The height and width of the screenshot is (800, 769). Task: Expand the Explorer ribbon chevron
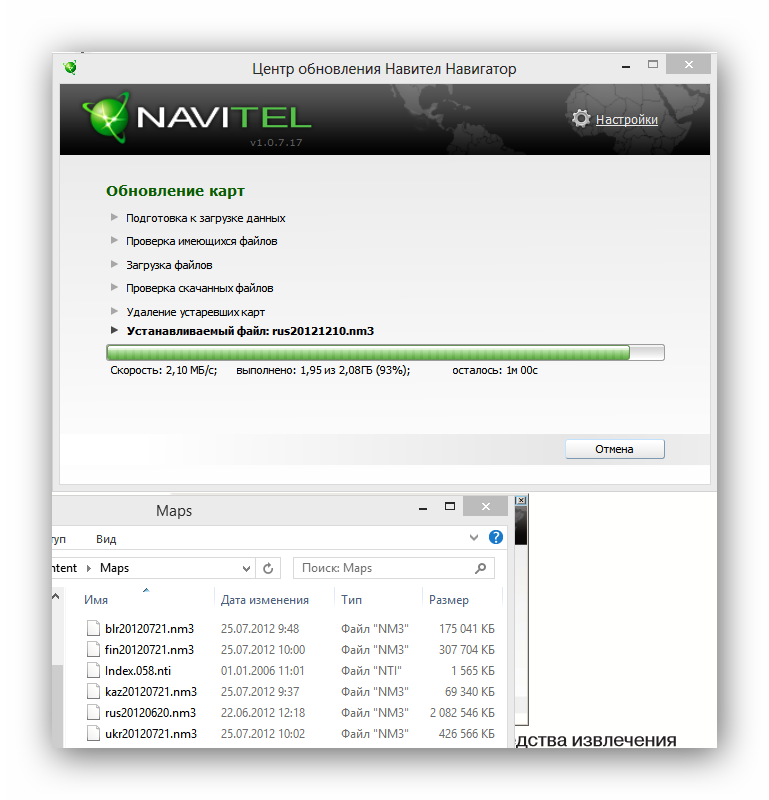(x=474, y=537)
